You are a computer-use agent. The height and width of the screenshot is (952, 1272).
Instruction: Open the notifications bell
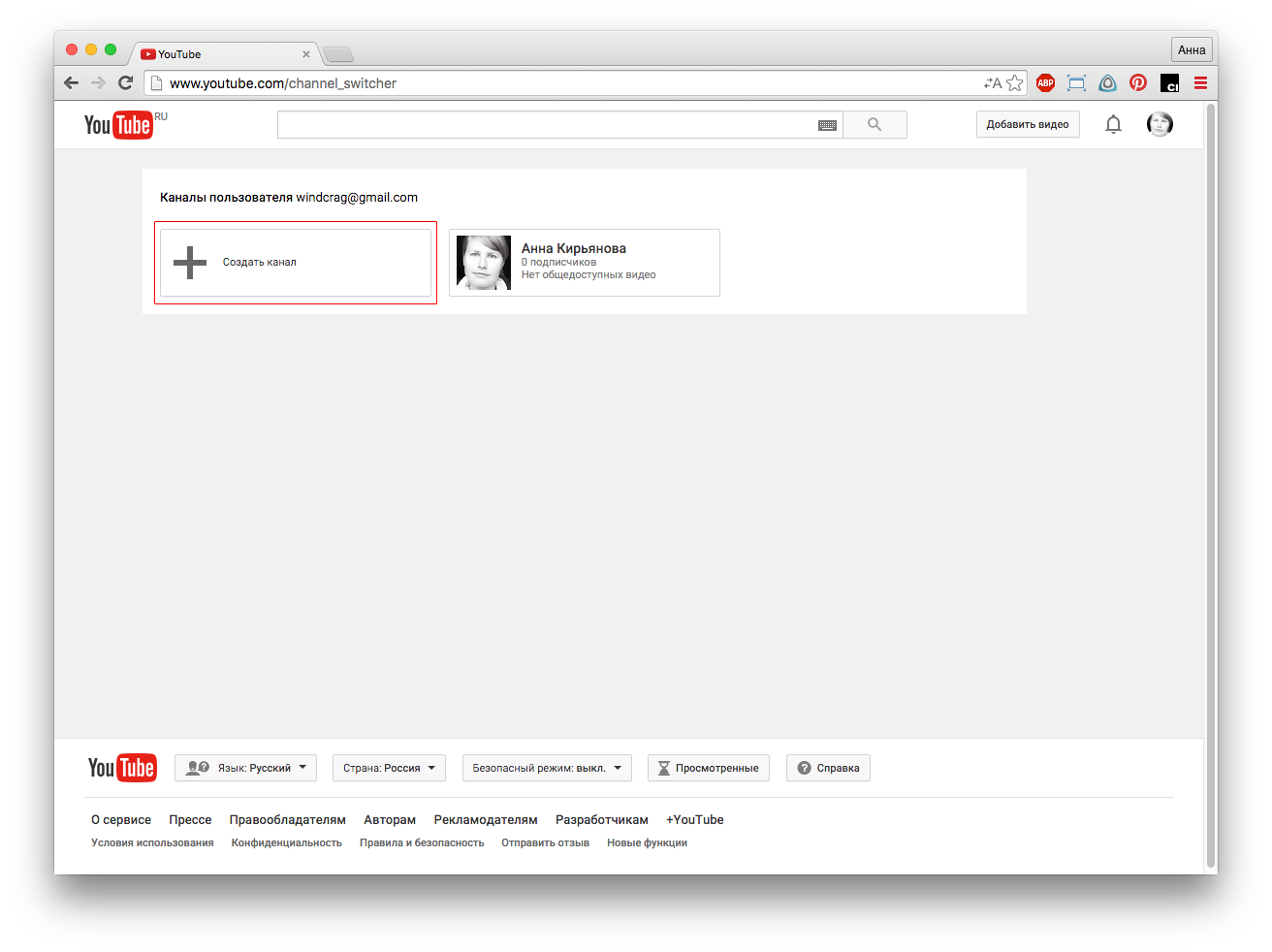1113,124
